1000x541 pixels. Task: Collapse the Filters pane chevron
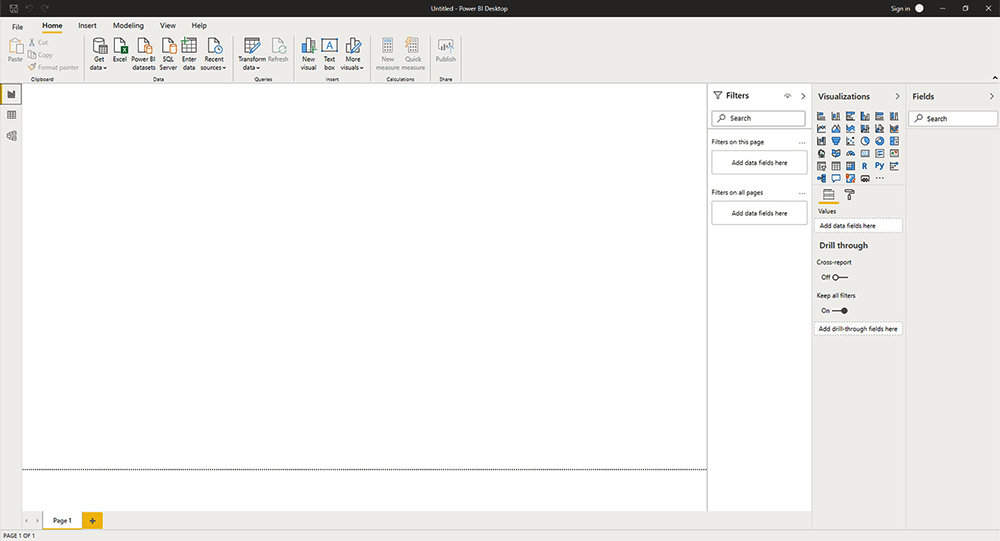(x=803, y=96)
